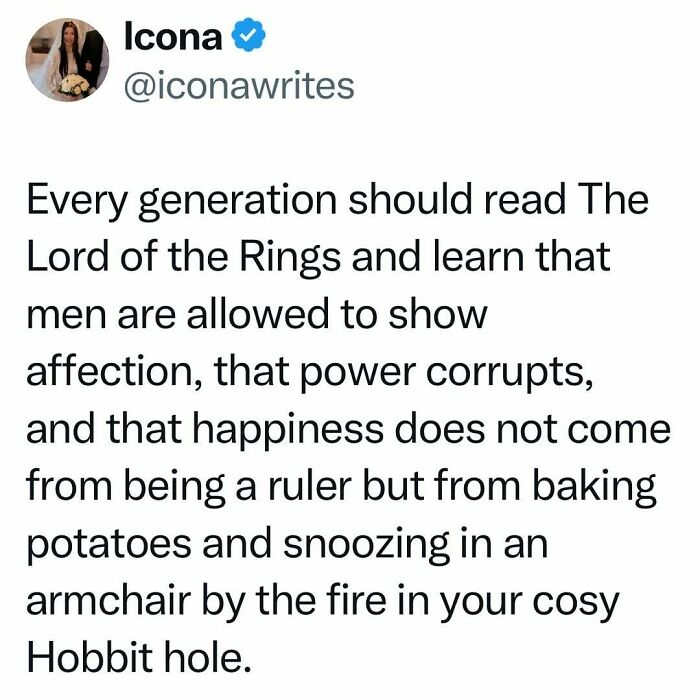The height and width of the screenshot is (700, 700).
Task: Click the word "ruler" in the tweet
Action: tap(310, 486)
